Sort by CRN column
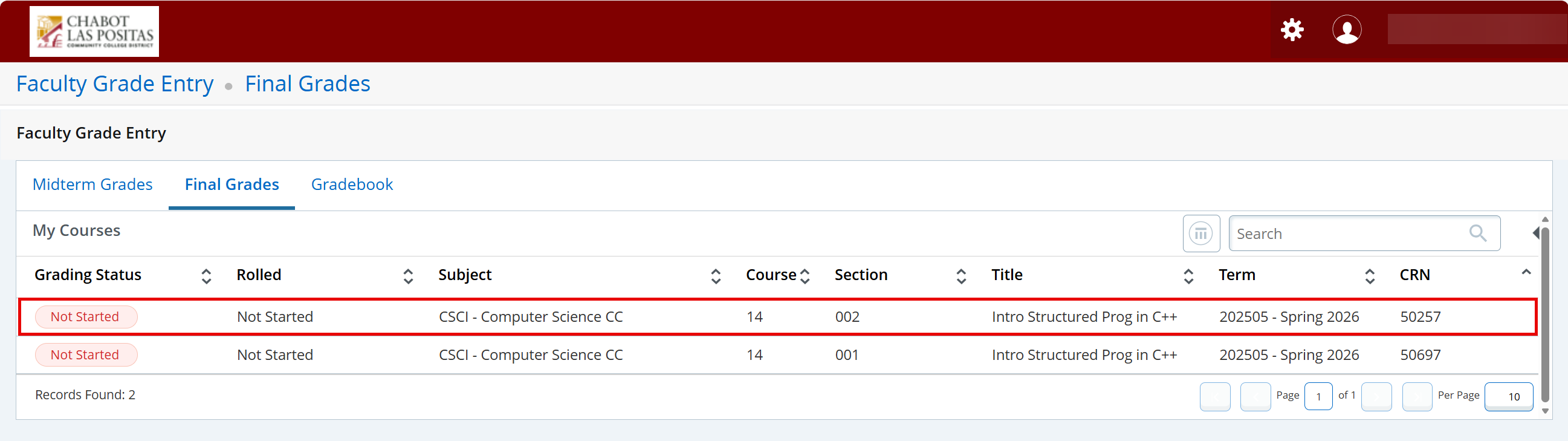This screenshot has height=441, width=1568. (x=1526, y=272)
